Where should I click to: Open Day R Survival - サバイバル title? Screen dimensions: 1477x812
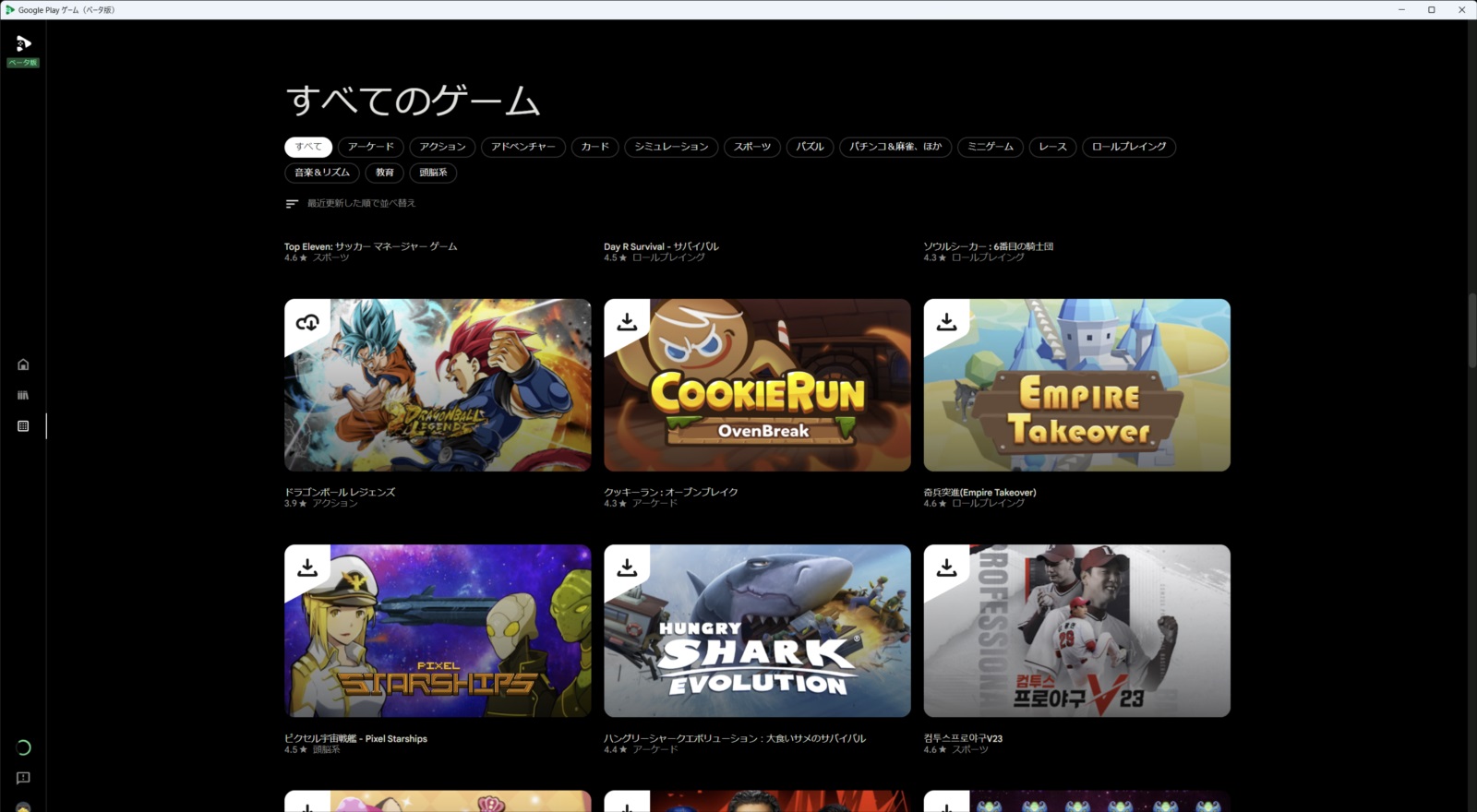[x=661, y=246]
